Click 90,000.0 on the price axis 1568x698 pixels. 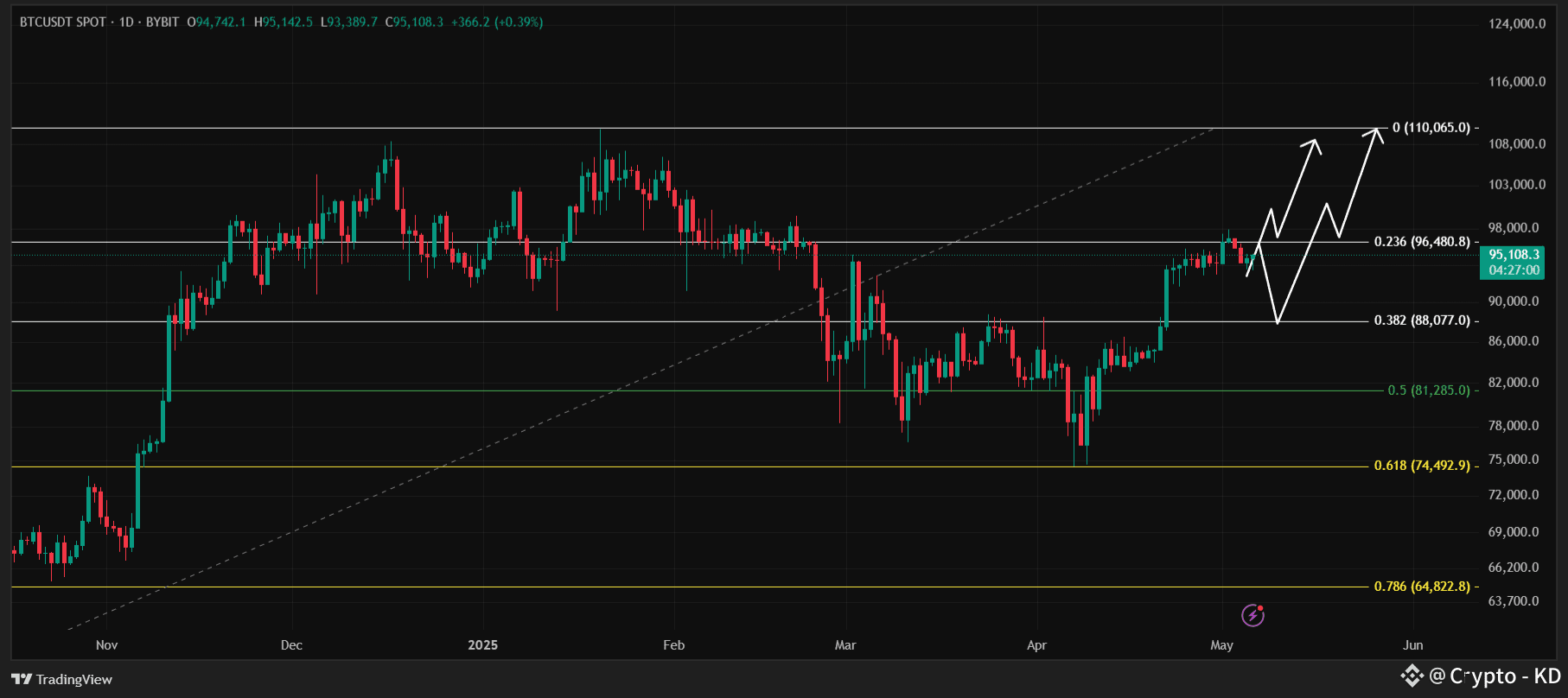pyautogui.click(x=1514, y=301)
